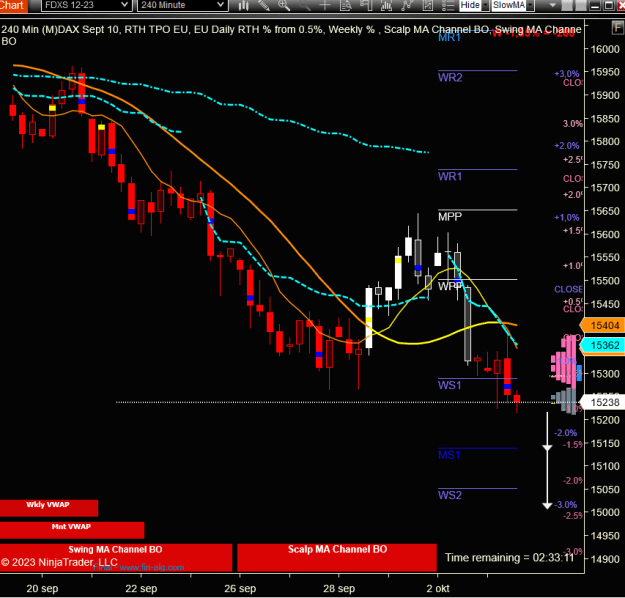625x598 pixels.
Task: Click the WS1 pivot level label
Action: 450,385
